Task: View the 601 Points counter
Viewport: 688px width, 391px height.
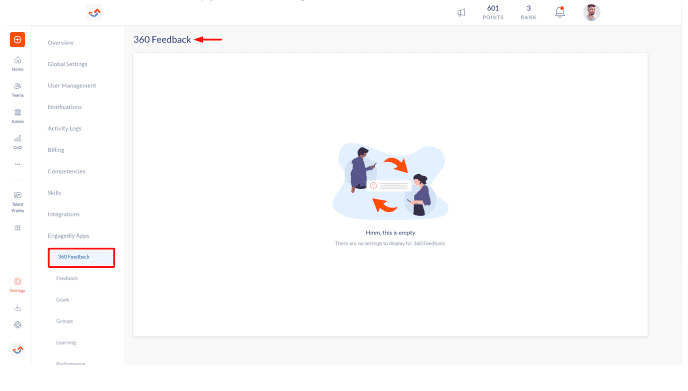Action: [493, 12]
